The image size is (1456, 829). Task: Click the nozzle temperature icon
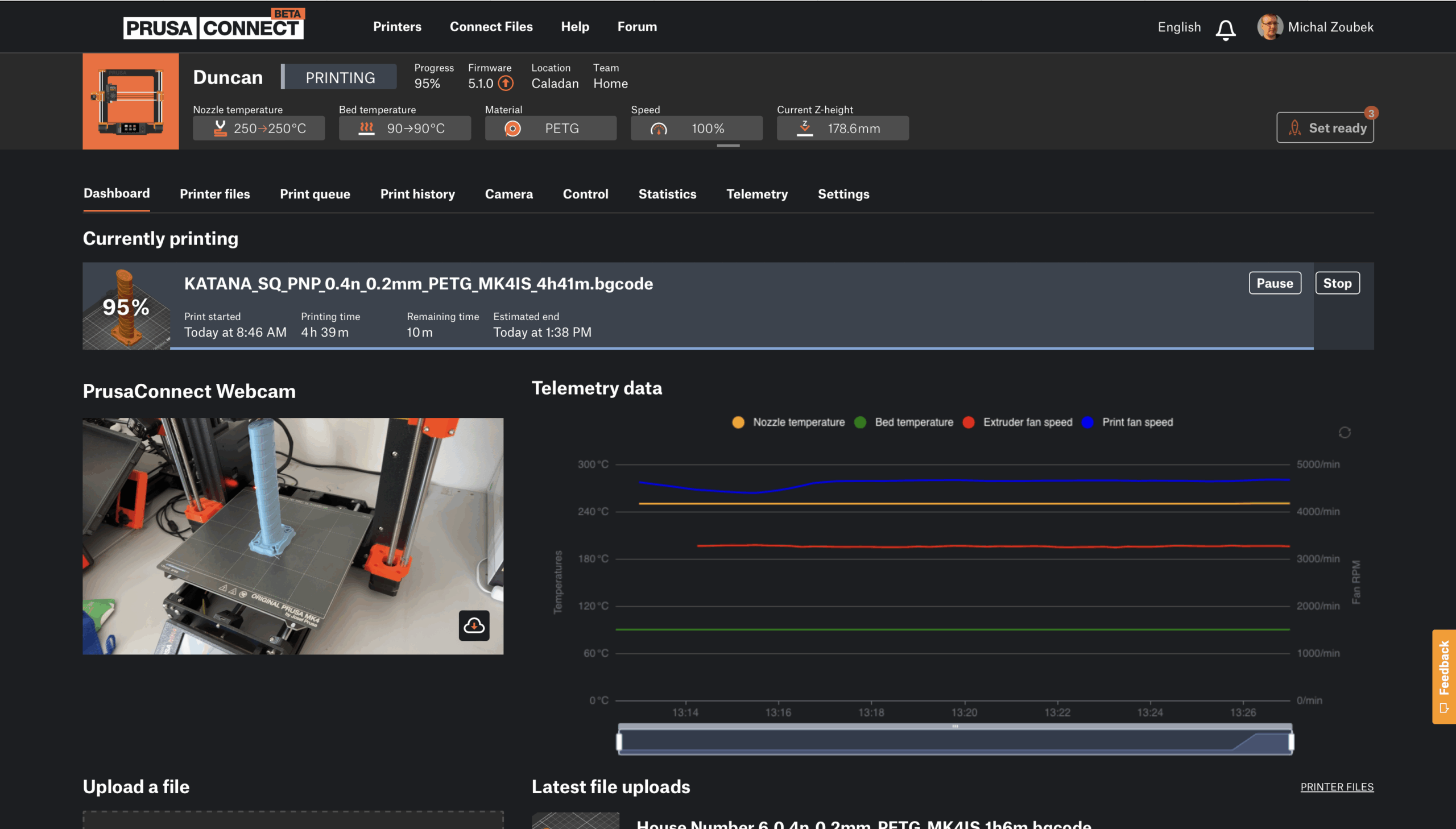pos(220,128)
